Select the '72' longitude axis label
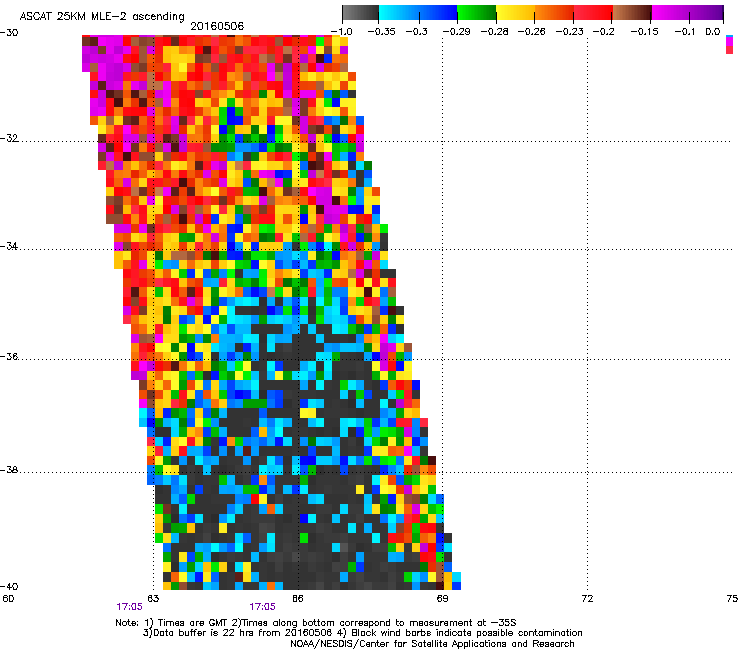740x650 pixels. [587, 599]
